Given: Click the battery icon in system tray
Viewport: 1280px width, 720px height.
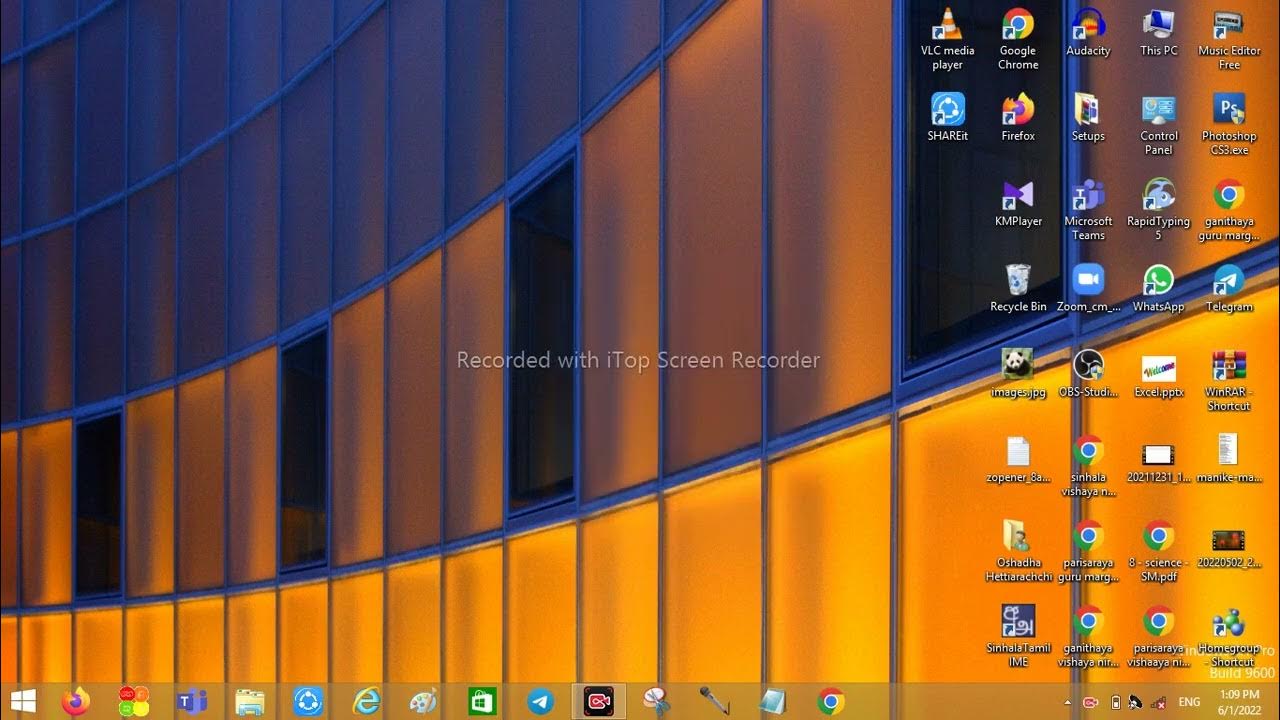Looking at the screenshot, I should (x=1116, y=702).
